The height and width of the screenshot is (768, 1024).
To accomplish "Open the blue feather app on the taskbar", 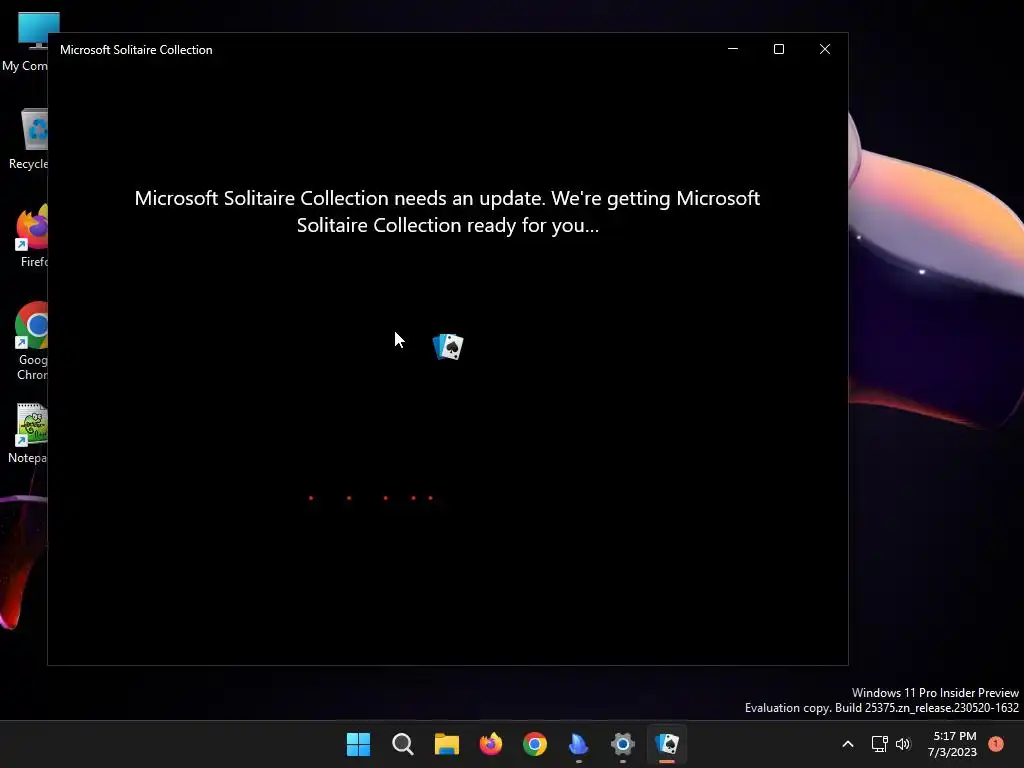I will (x=579, y=744).
